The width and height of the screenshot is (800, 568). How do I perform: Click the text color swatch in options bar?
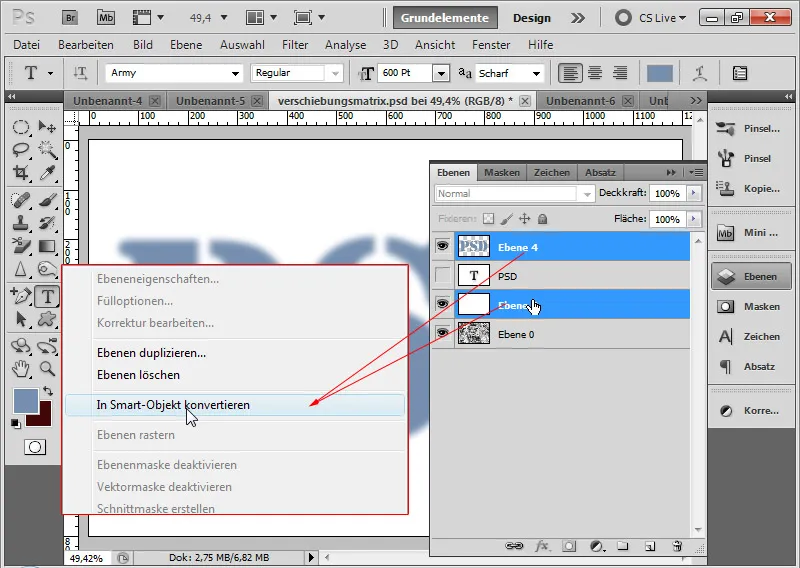coord(659,73)
